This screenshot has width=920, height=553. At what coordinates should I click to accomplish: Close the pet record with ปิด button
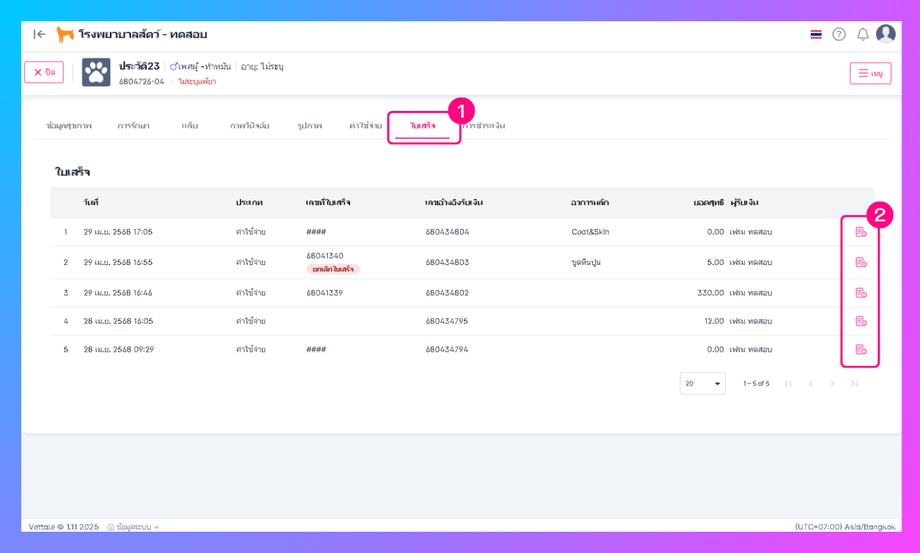coord(44,72)
